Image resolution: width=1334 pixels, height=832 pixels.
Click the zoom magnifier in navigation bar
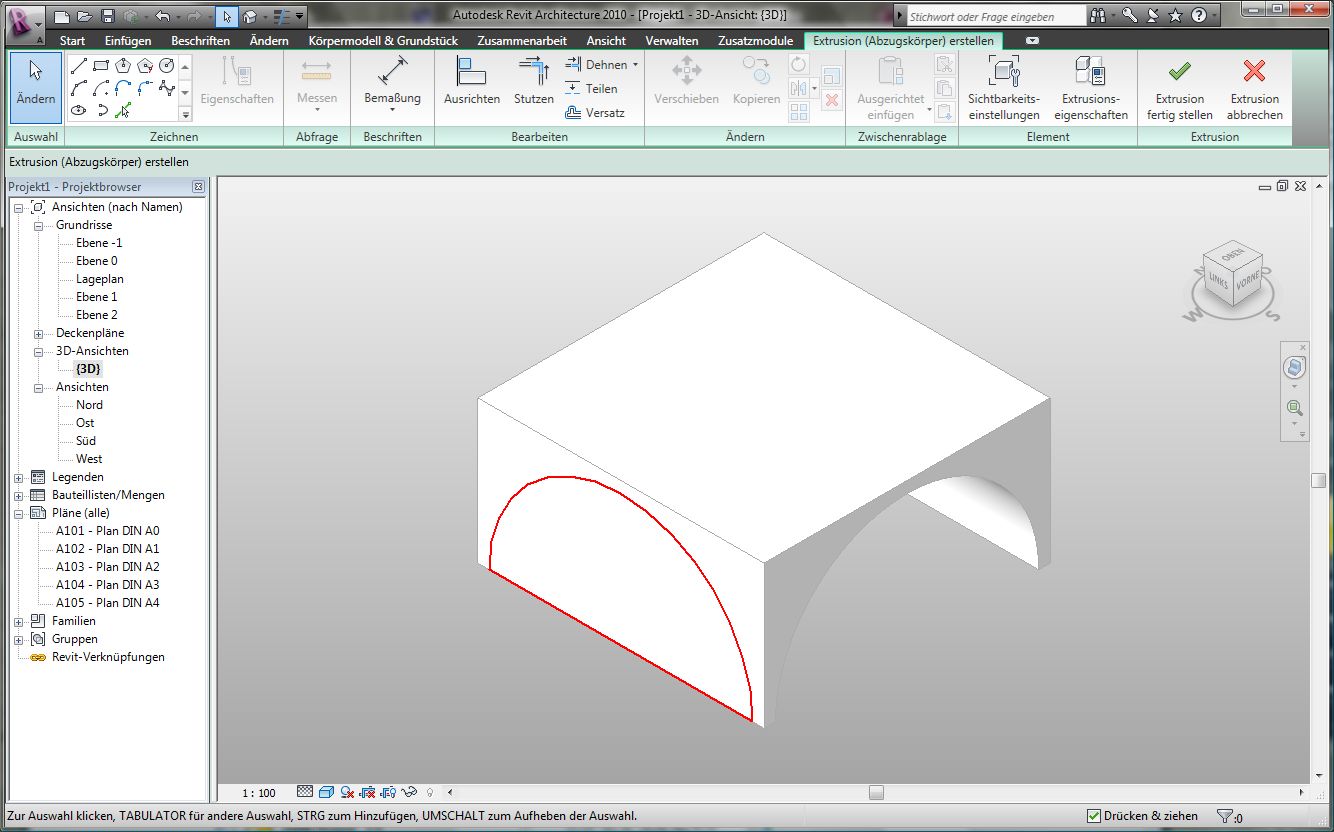click(x=1295, y=408)
